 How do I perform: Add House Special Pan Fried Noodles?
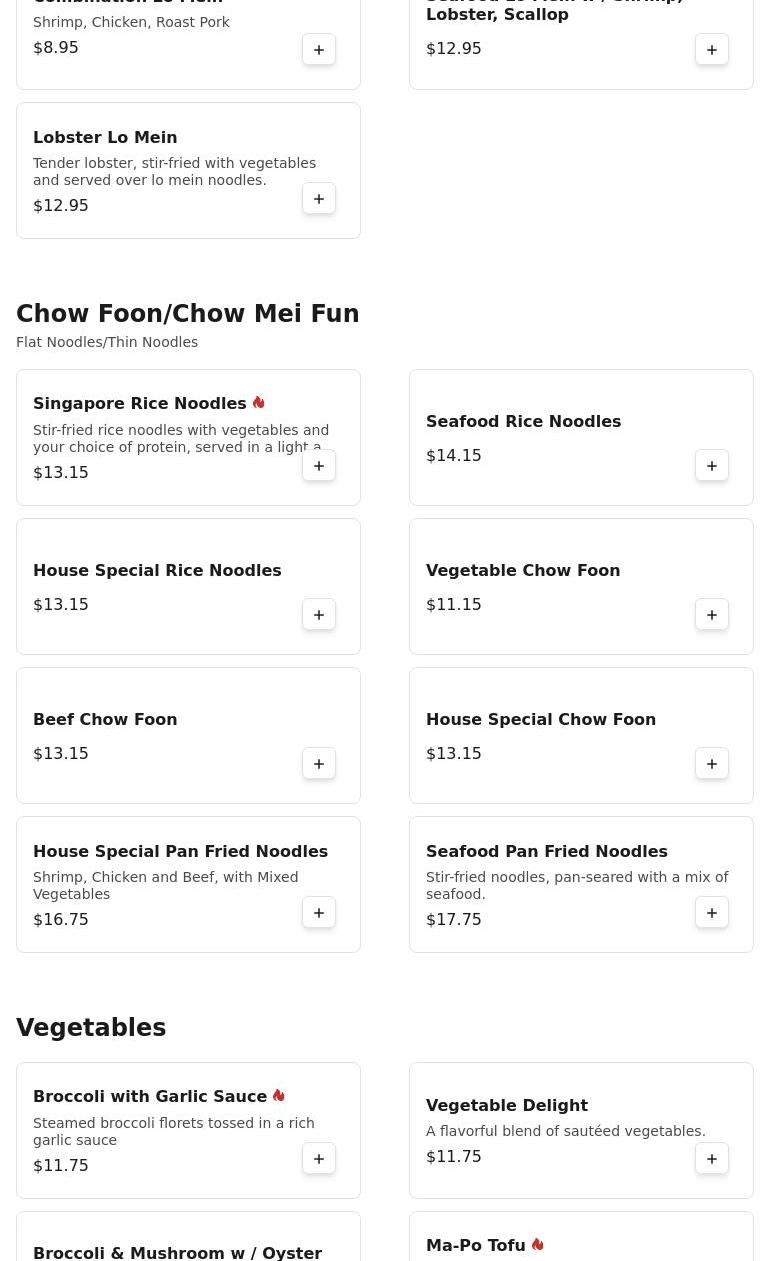319,913
